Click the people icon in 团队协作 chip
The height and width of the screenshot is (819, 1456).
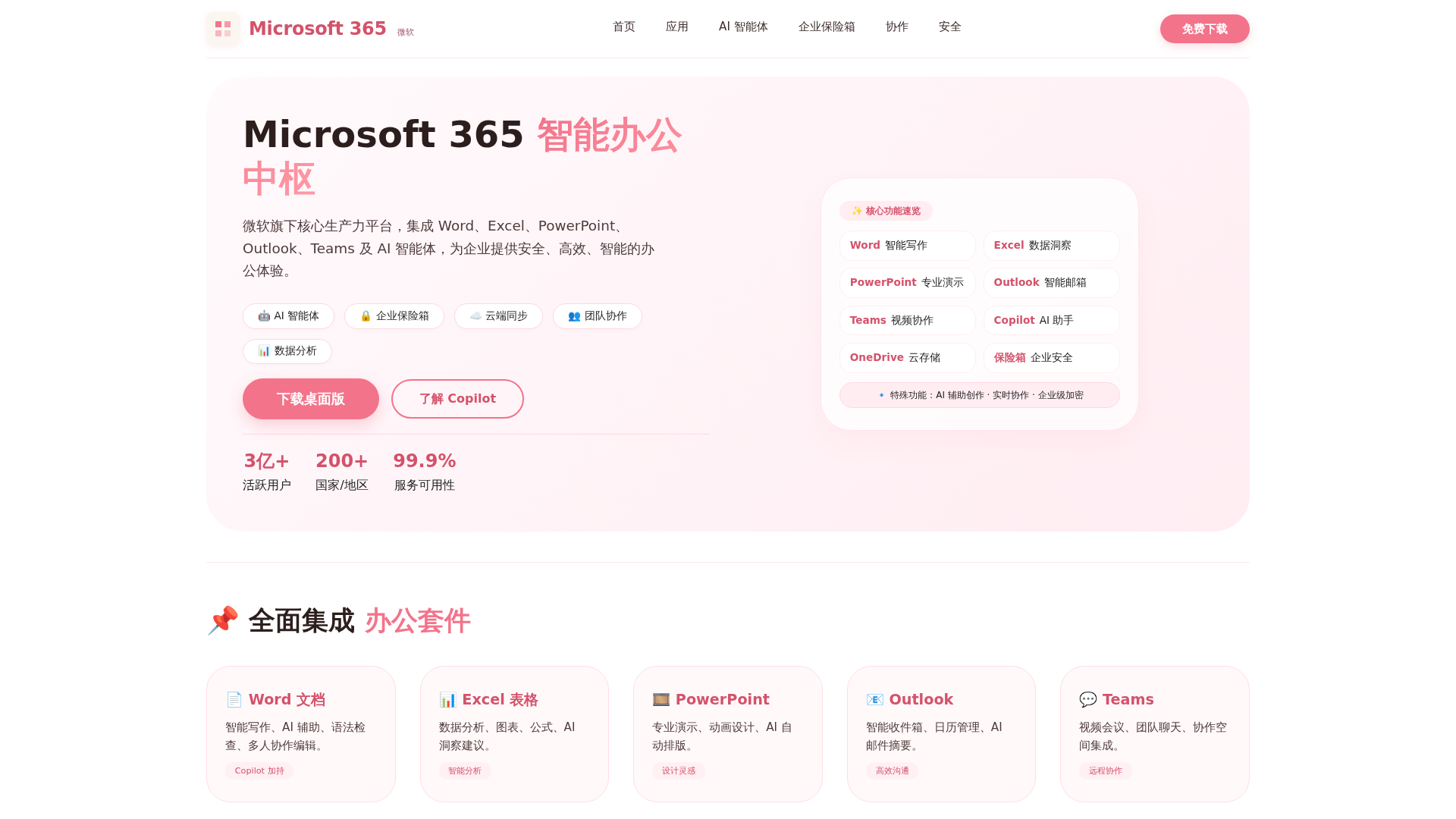point(574,315)
